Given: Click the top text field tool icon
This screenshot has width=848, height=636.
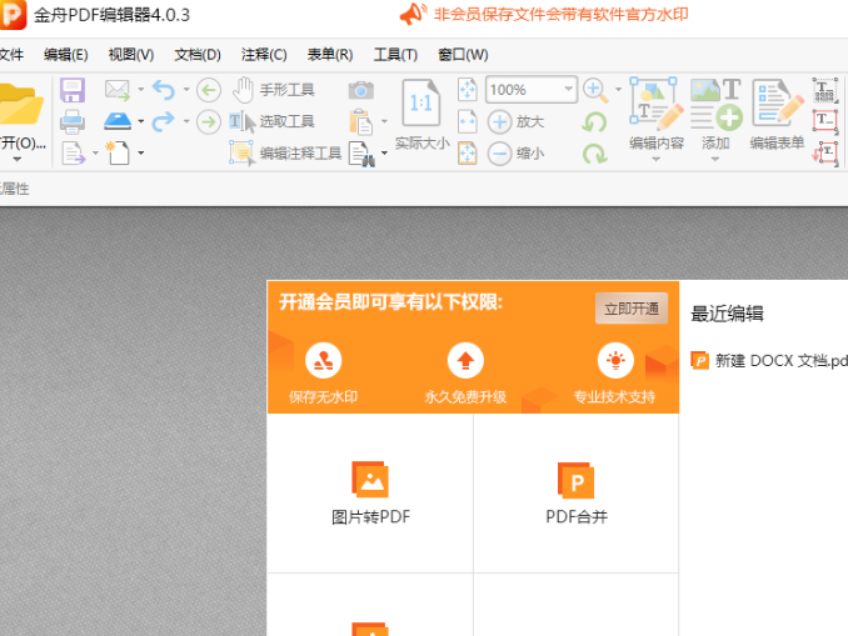Looking at the screenshot, I should (x=825, y=90).
